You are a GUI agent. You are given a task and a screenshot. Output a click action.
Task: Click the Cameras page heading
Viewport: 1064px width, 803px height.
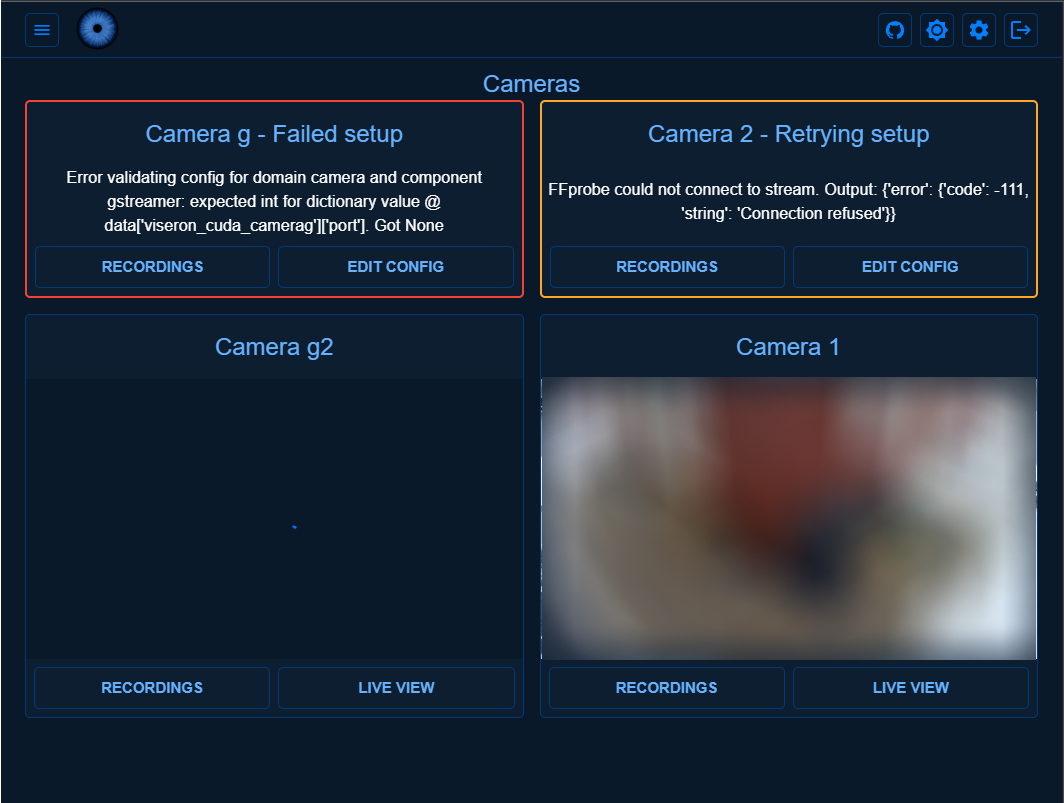(531, 84)
